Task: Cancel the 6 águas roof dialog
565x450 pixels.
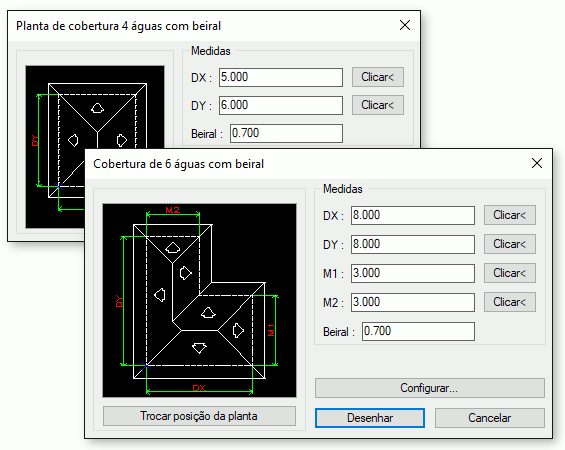Action: click(489, 418)
